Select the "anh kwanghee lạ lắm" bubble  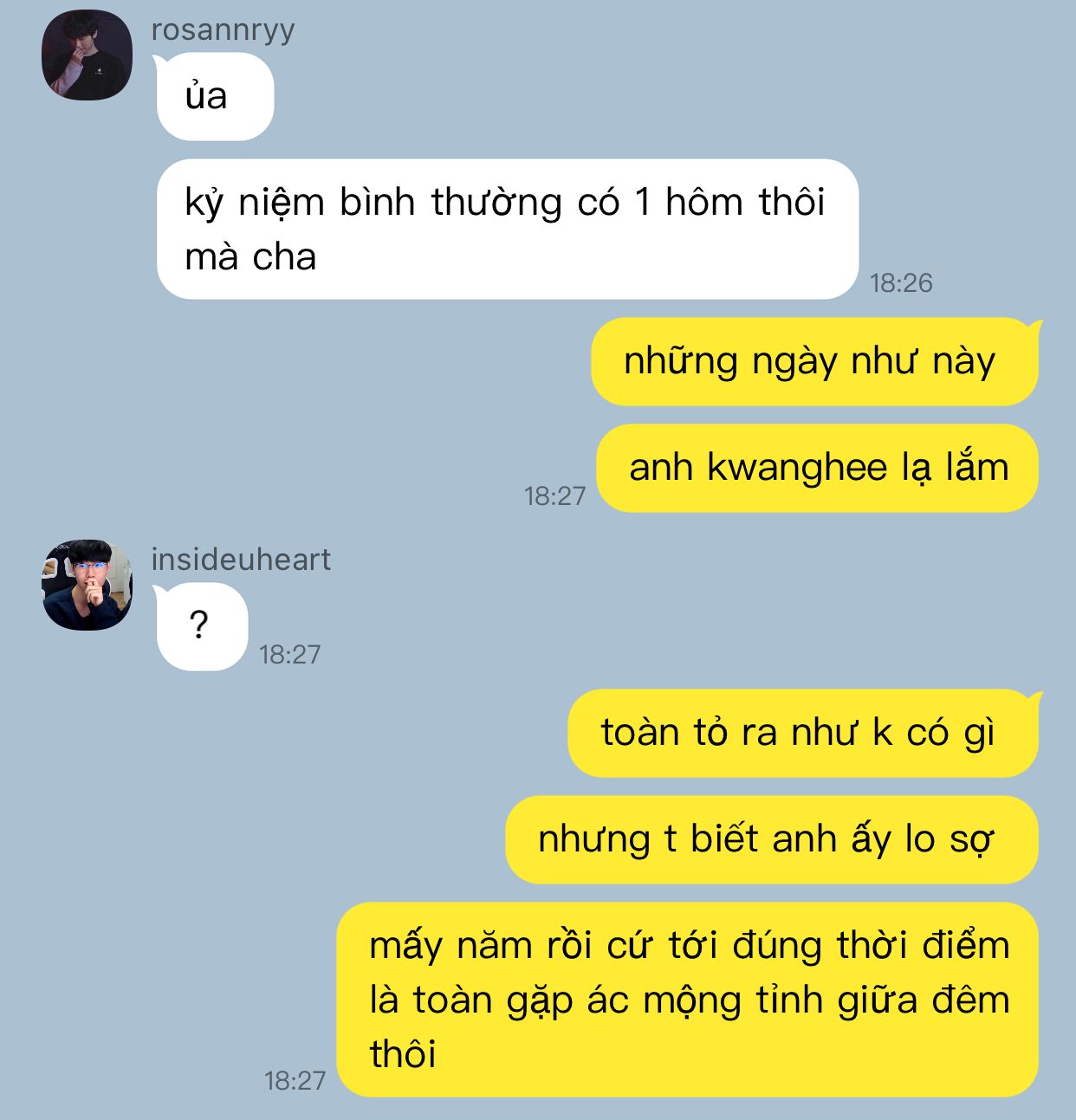click(x=818, y=468)
